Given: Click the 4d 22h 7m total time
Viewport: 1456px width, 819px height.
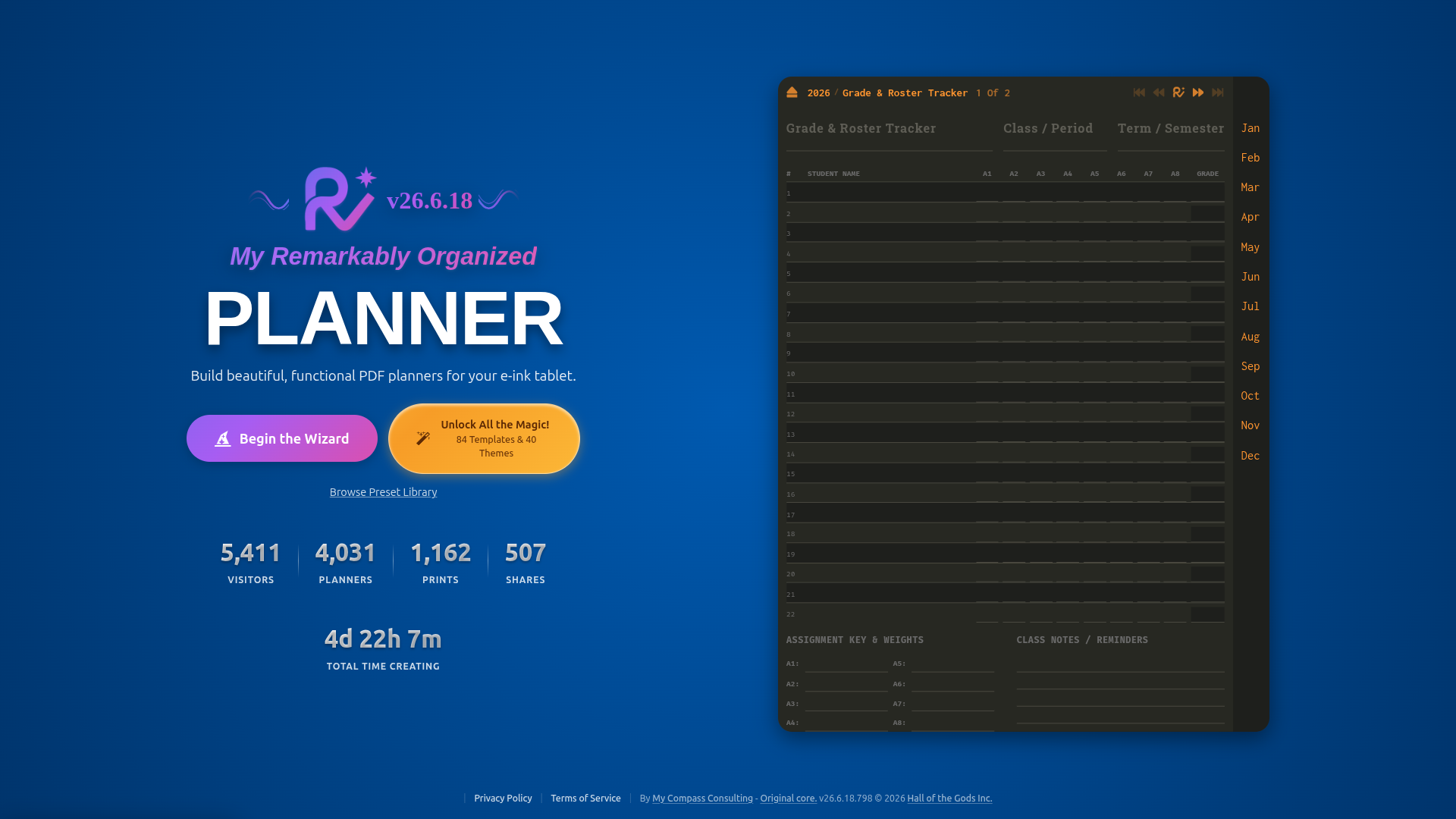Looking at the screenshot, I should (x=383, y=639).
